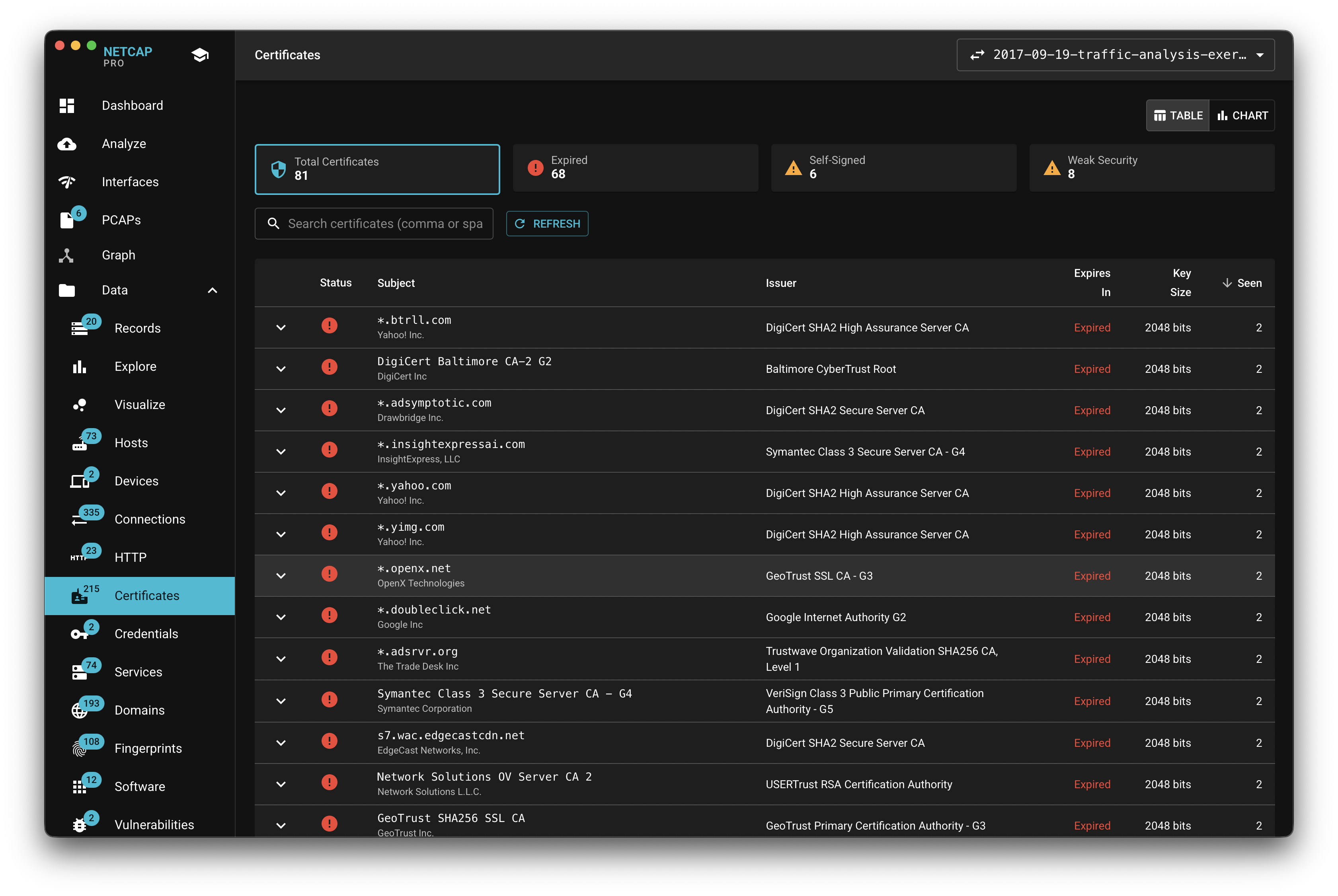Open the PCAPs file icon
Viewport: 1338px width, 896px height.
pyautogui.click(x=67, y=220)
